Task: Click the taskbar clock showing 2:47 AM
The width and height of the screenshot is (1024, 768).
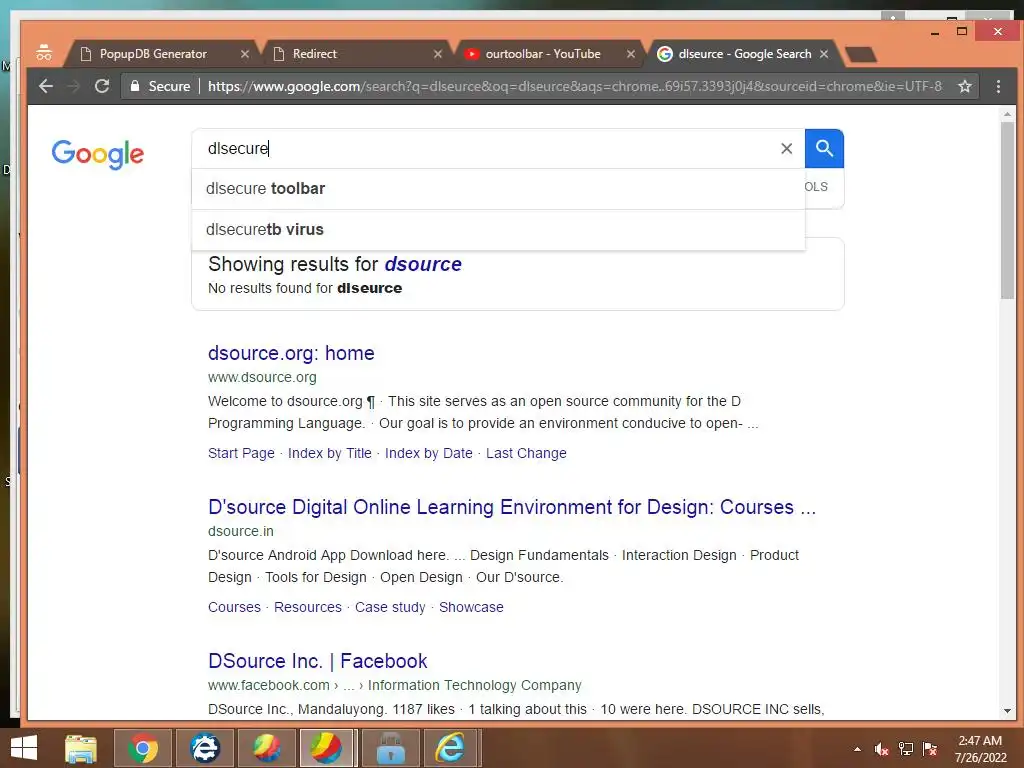Action: coord(980,749)
